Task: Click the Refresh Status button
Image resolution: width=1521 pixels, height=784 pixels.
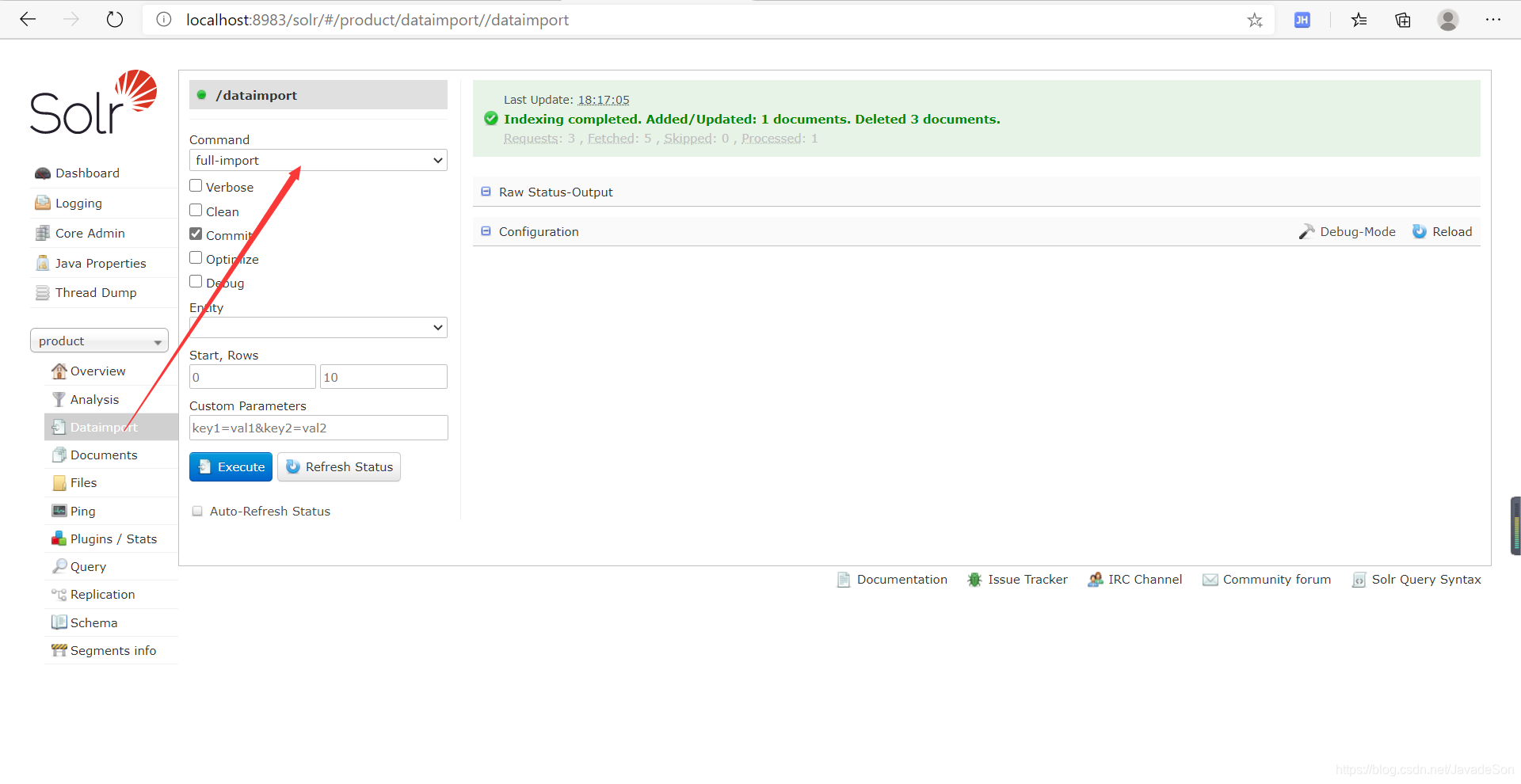Action: pyautogui.click(x=339, y=466)
